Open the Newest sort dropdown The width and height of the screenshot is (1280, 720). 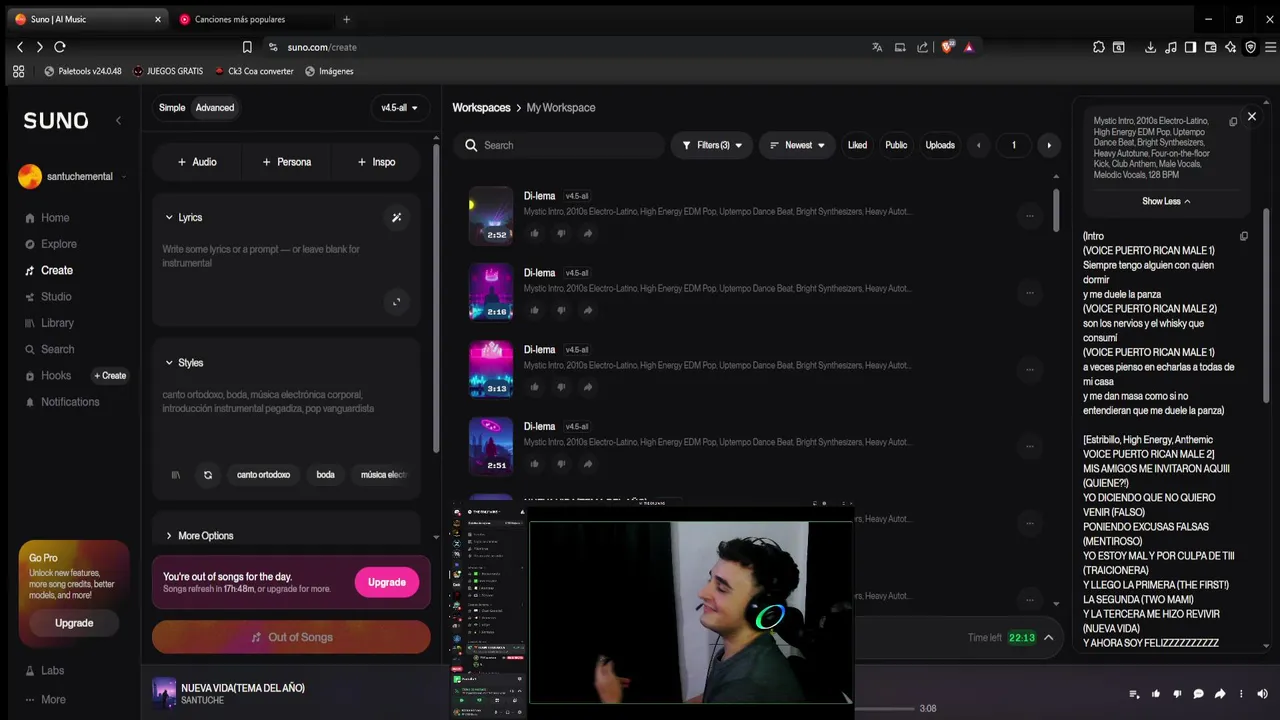797,145
